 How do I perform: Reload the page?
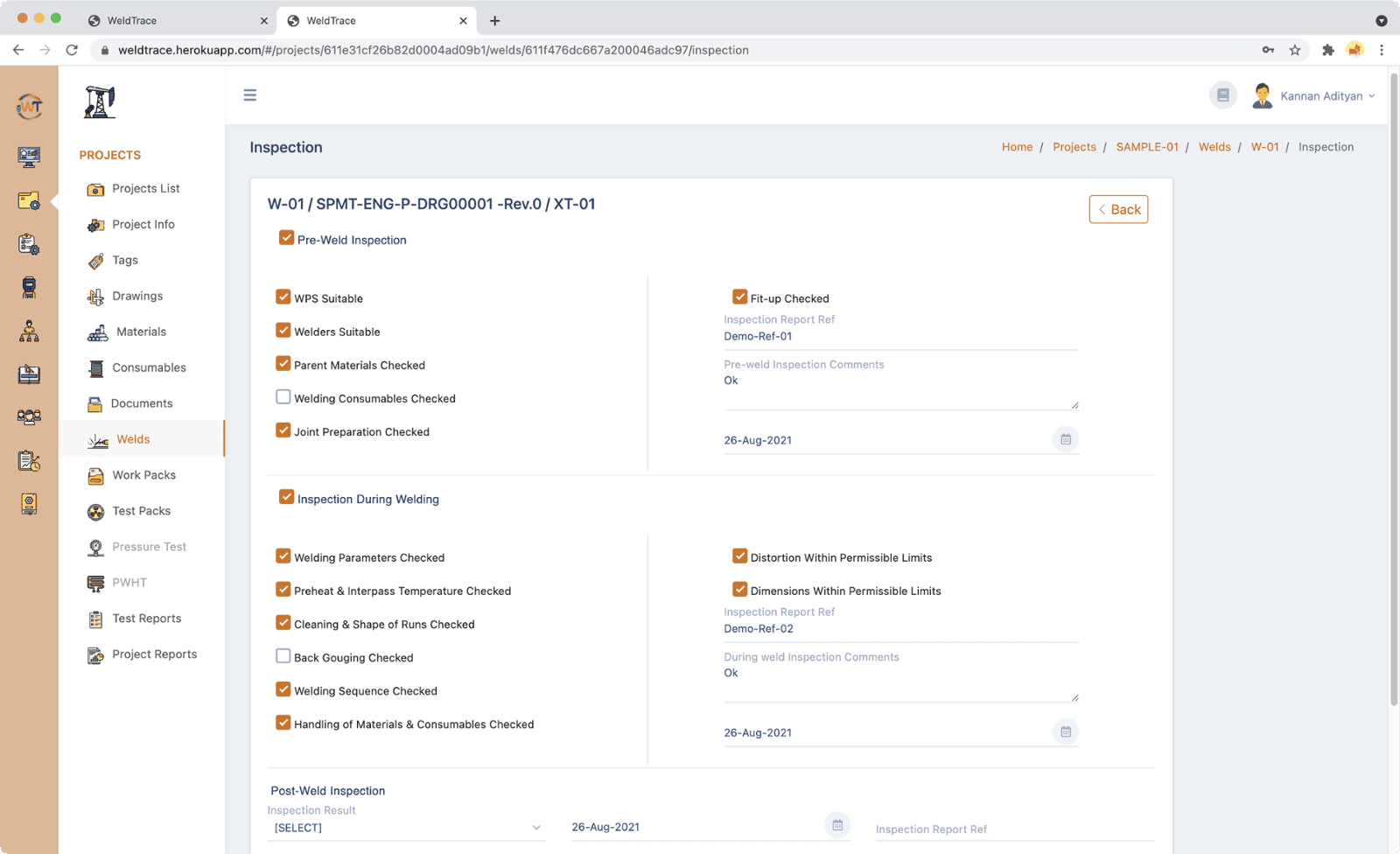[x=72, y=50]
